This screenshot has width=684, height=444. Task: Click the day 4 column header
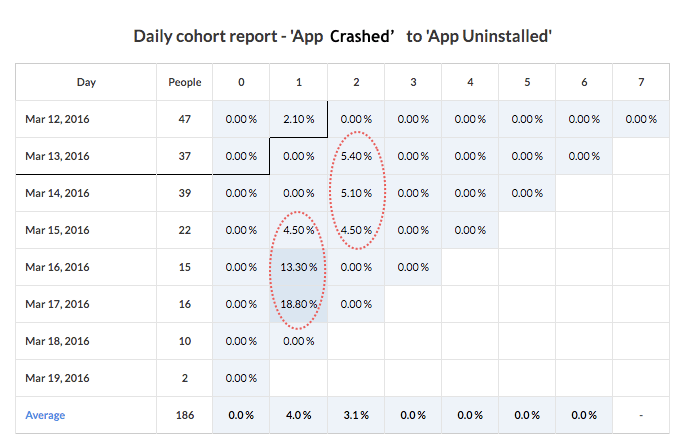click(x=470, y=82)
